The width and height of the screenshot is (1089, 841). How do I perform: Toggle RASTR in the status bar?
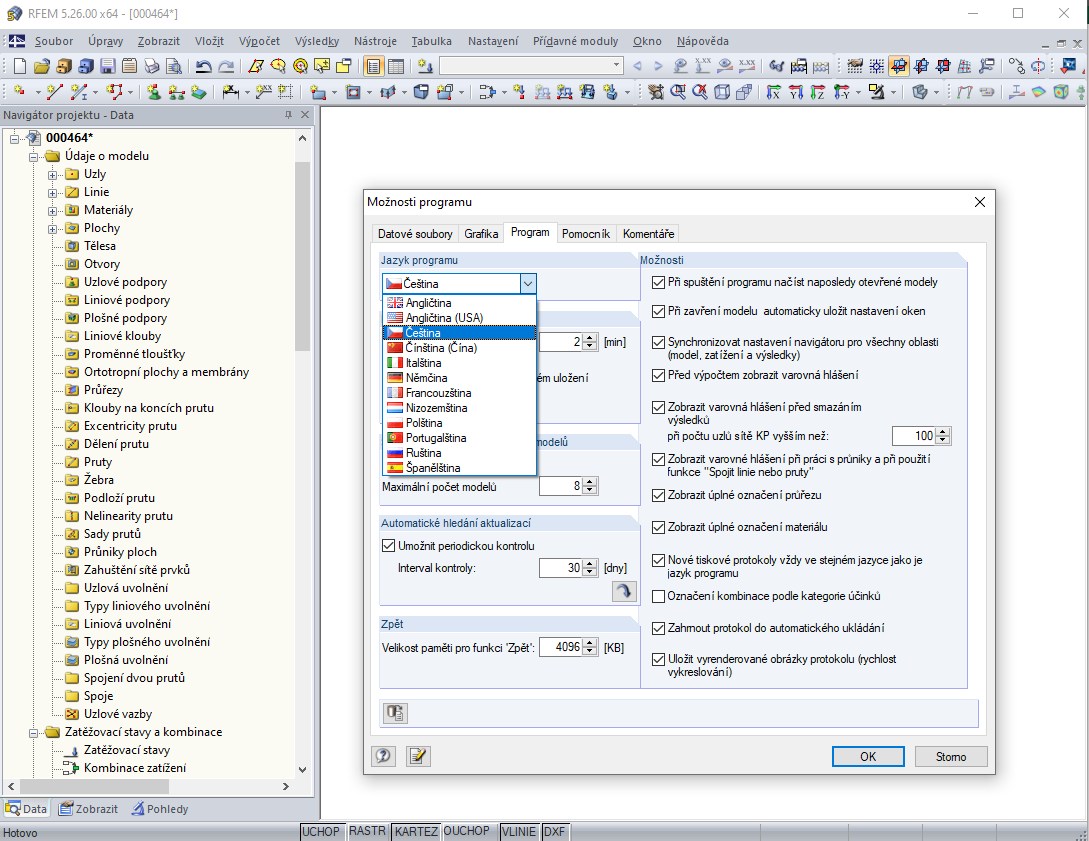click(x=367, y=831)
